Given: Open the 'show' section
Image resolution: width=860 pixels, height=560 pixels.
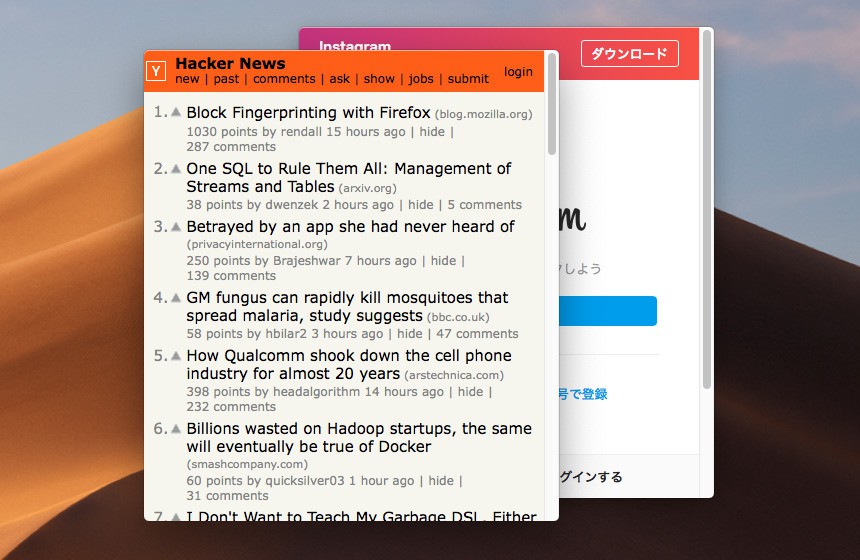Looking at the screenshot, I should pos(379,79).
